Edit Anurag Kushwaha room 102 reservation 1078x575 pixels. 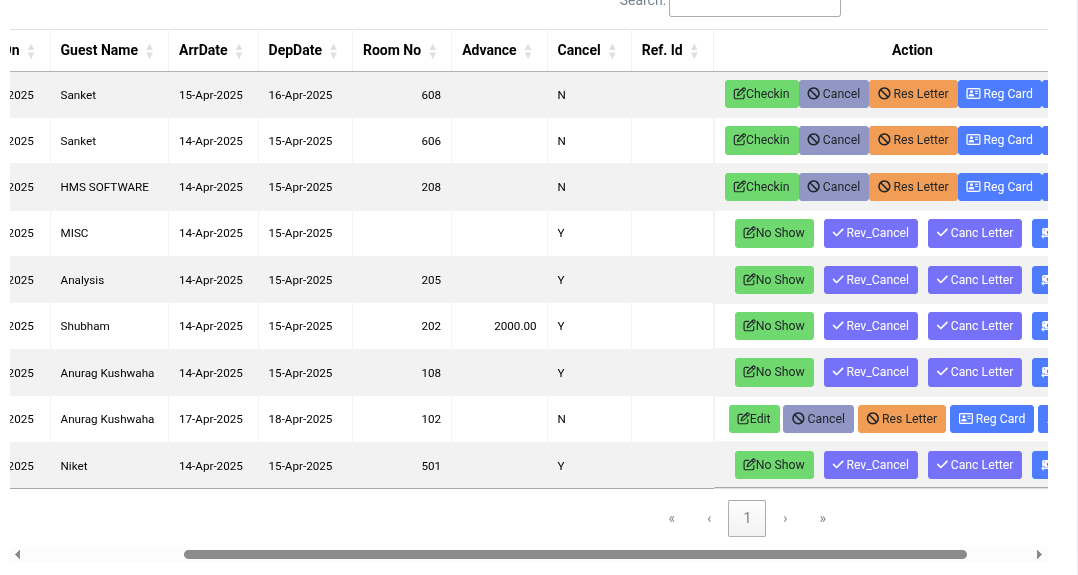pyautogui.click(x=754, y=419)
